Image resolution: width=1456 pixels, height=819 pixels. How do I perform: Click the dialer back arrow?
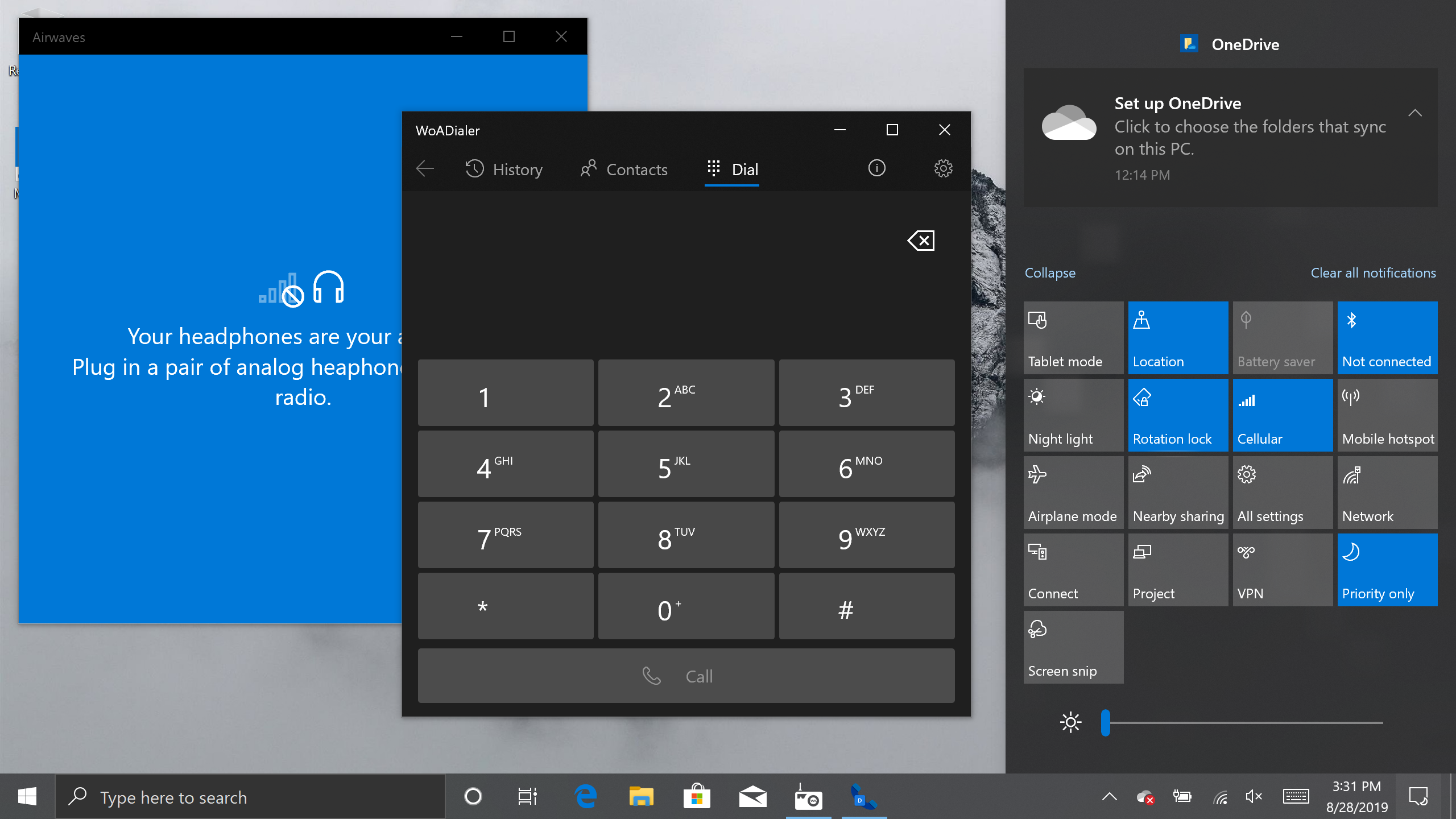425,169
